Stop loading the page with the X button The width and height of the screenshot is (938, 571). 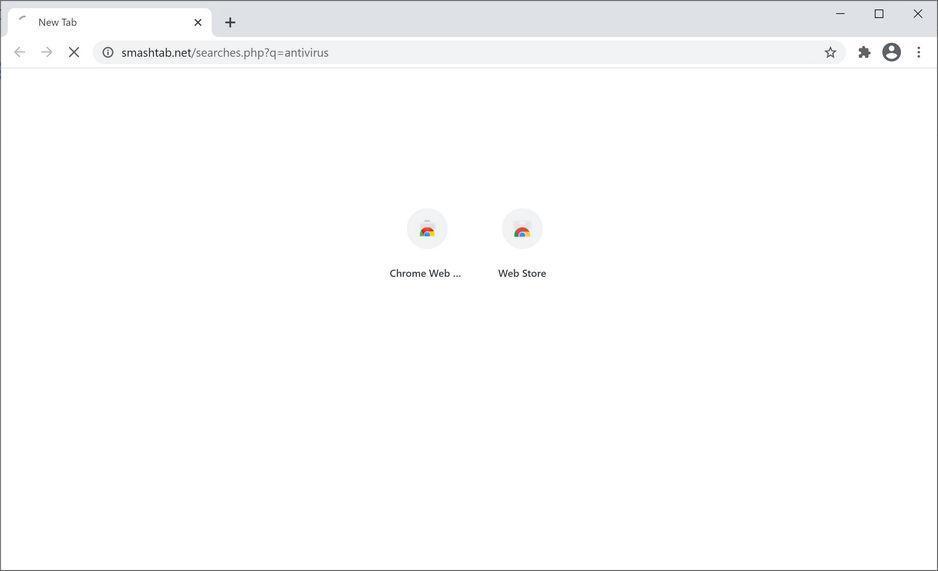tap(74, 53)
